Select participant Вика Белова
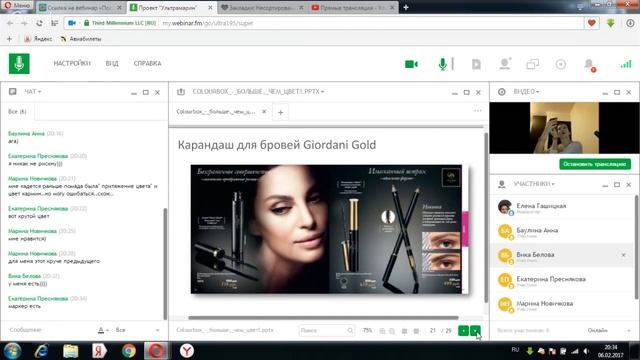This screenshot has width=640, height=360. click(562, 256)
